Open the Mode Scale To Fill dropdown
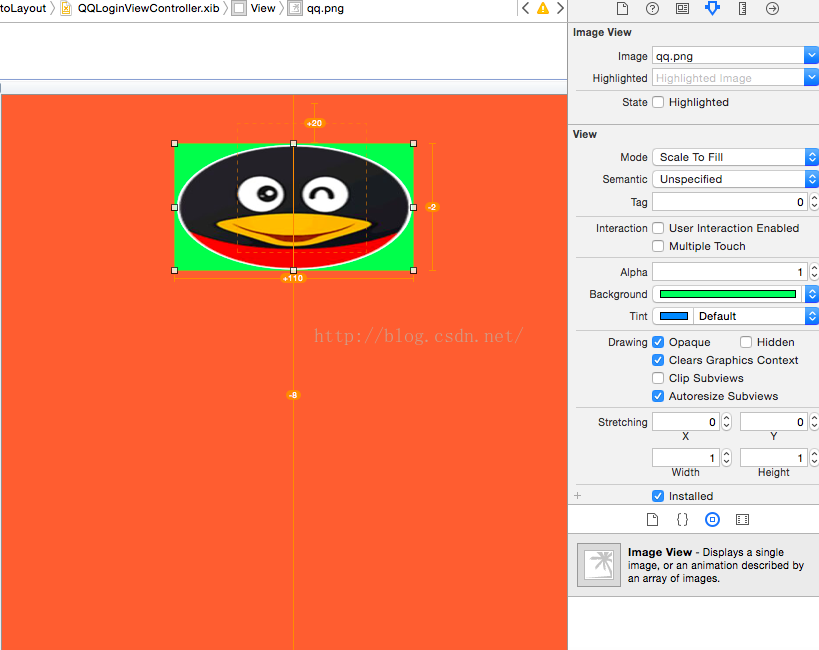The height and width of the screenshot is (650, 819). (x=735, y=157)
